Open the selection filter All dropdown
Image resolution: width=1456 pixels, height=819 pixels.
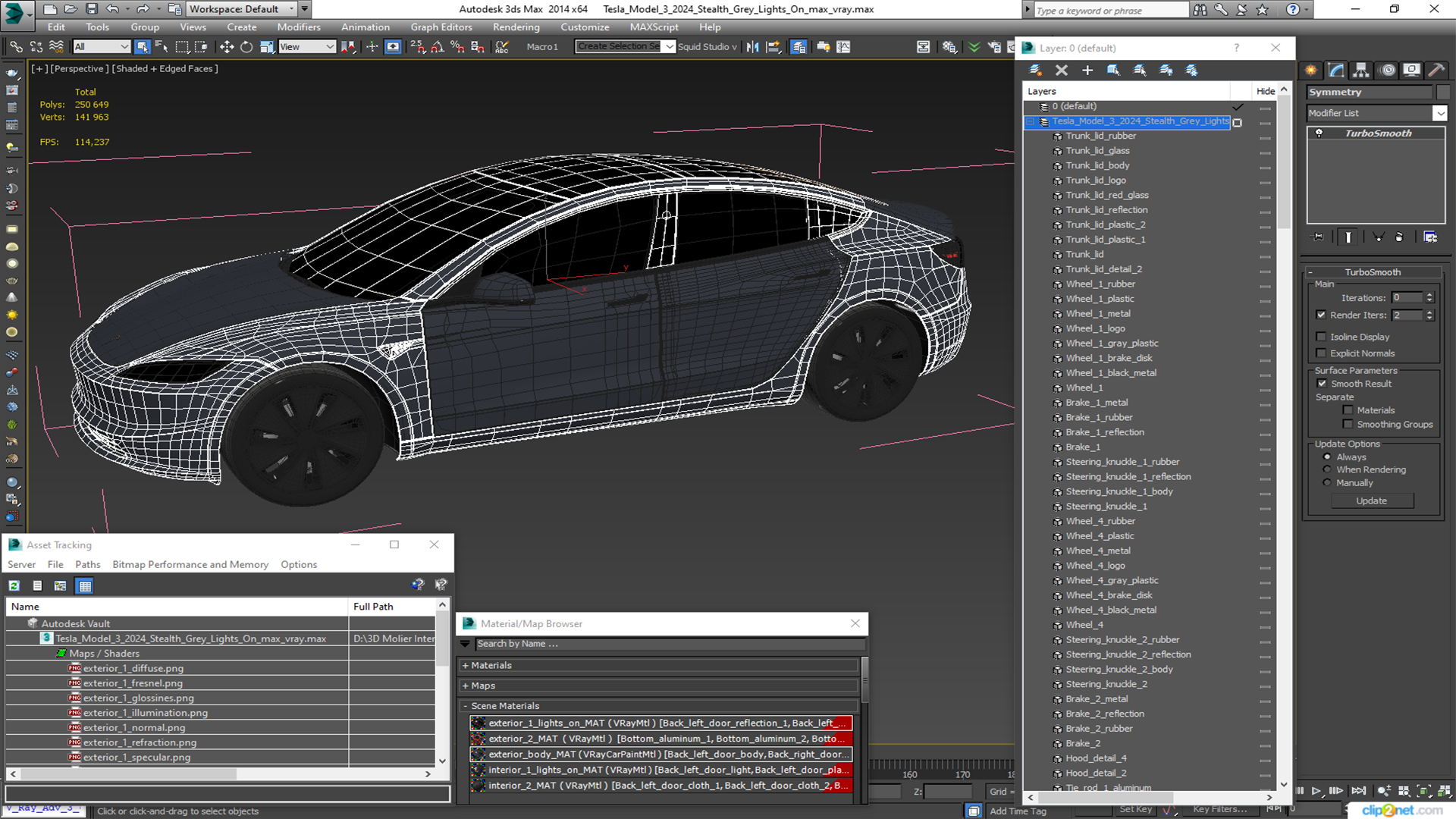tap(102, 47)
